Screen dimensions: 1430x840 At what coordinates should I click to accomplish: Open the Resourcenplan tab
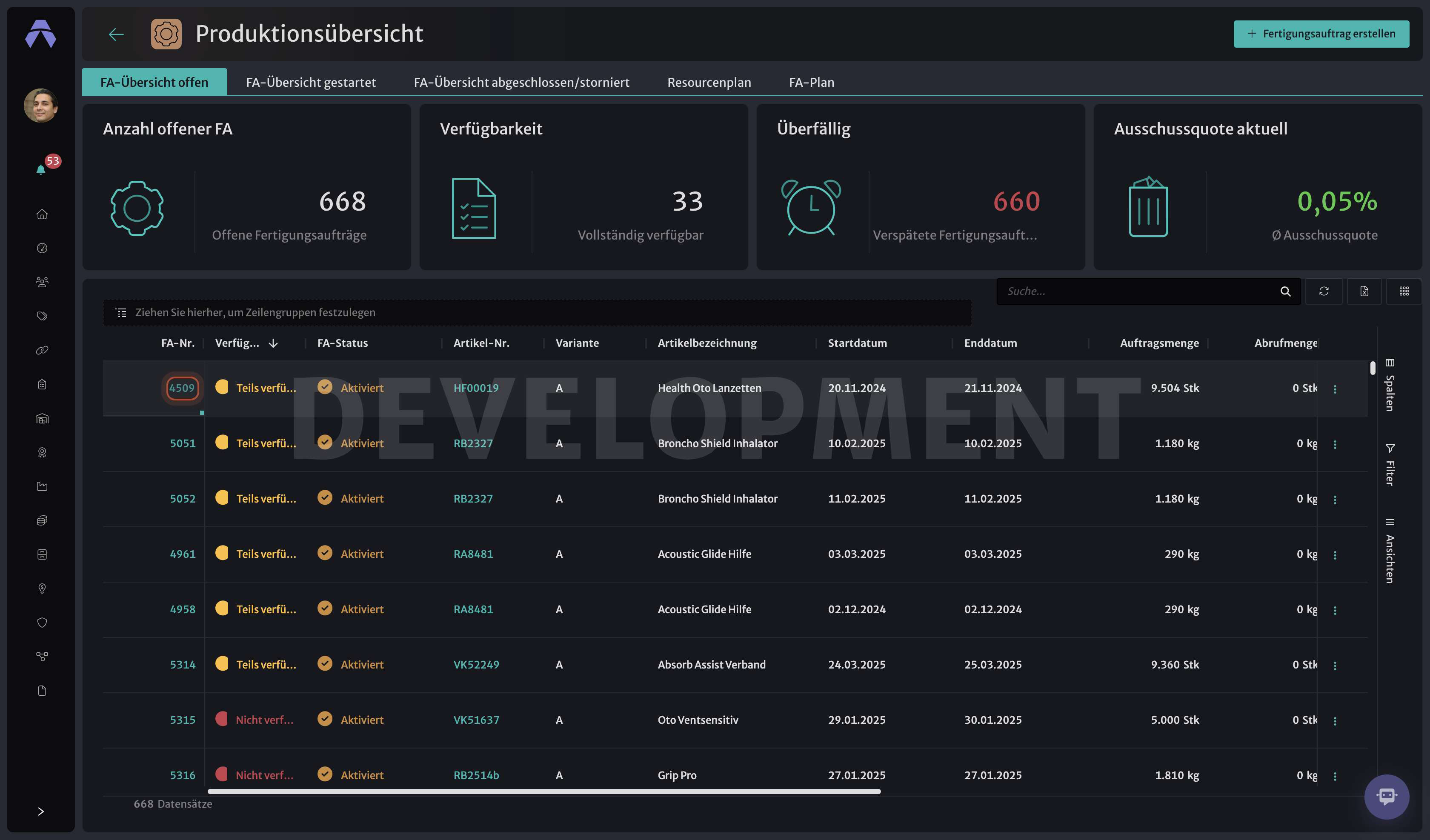[709, 82]
